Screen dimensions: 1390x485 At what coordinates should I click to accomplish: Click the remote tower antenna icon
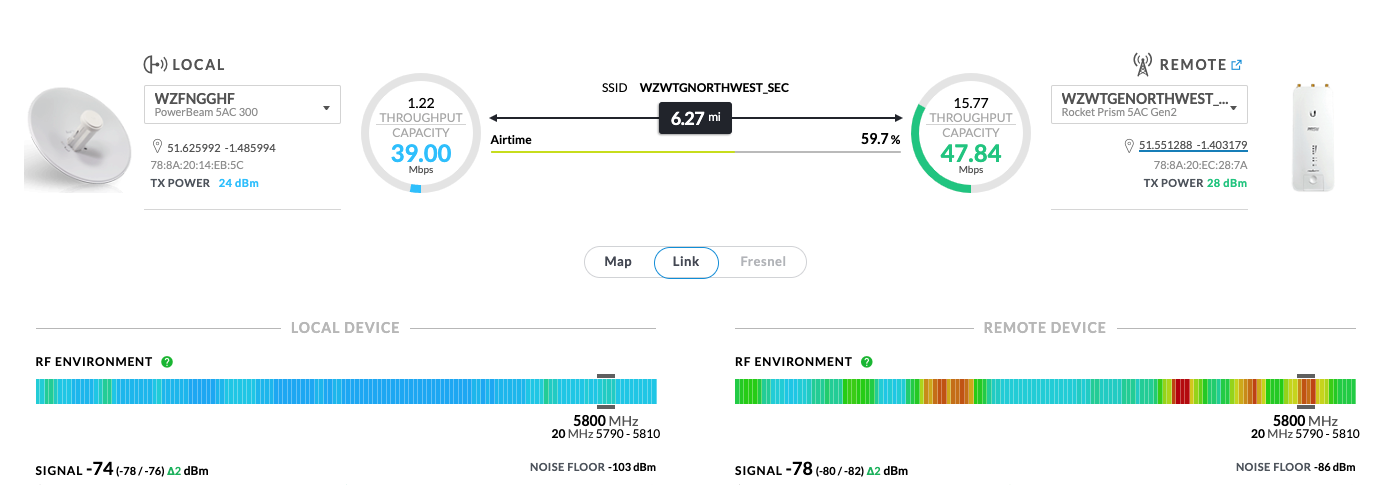point(1142,65)
